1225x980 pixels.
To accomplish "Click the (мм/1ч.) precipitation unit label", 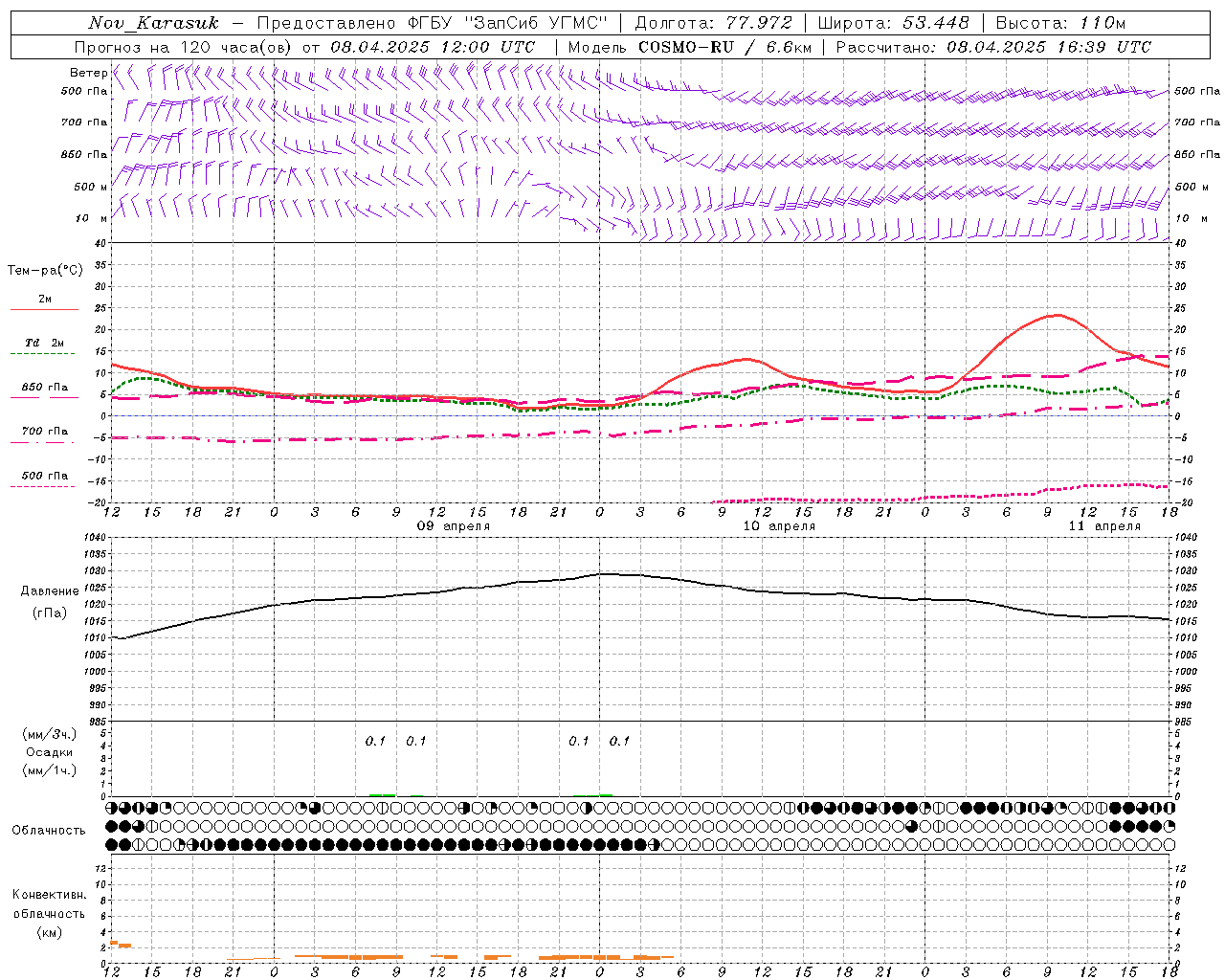I will pyautogui.click(x=50, y=770).
